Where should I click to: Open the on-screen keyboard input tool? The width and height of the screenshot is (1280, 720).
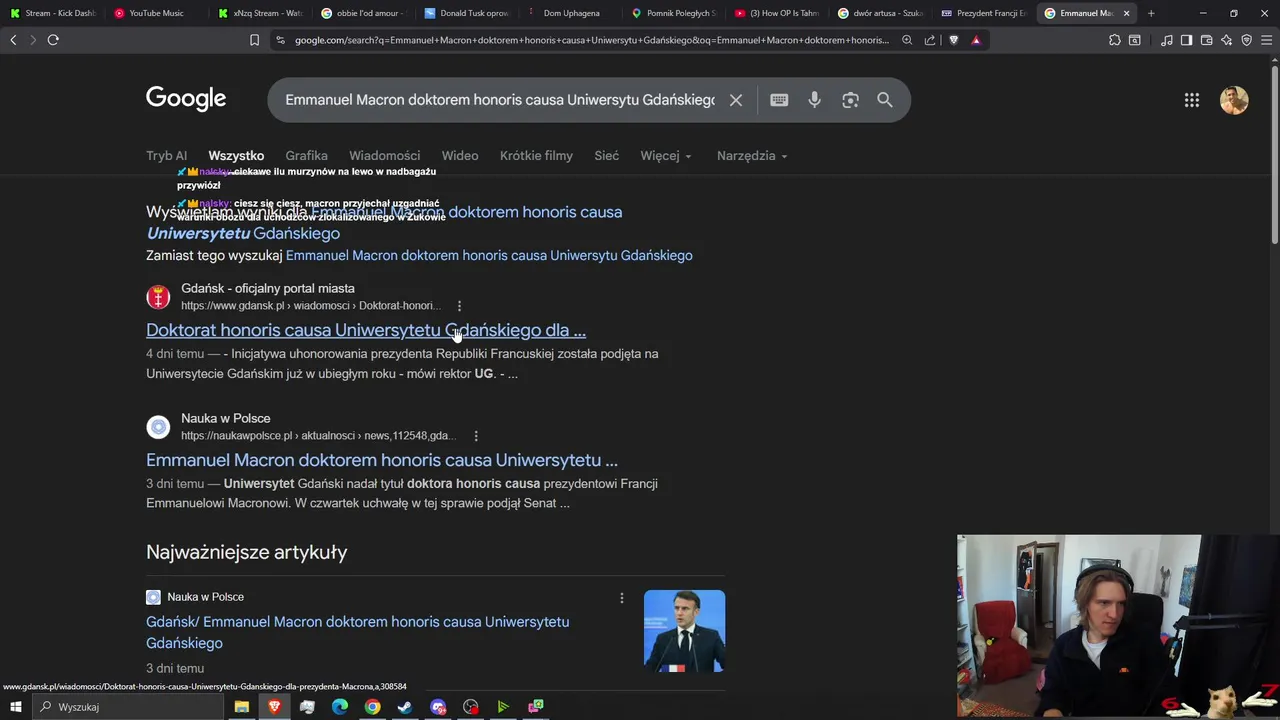tap(779, 100)
